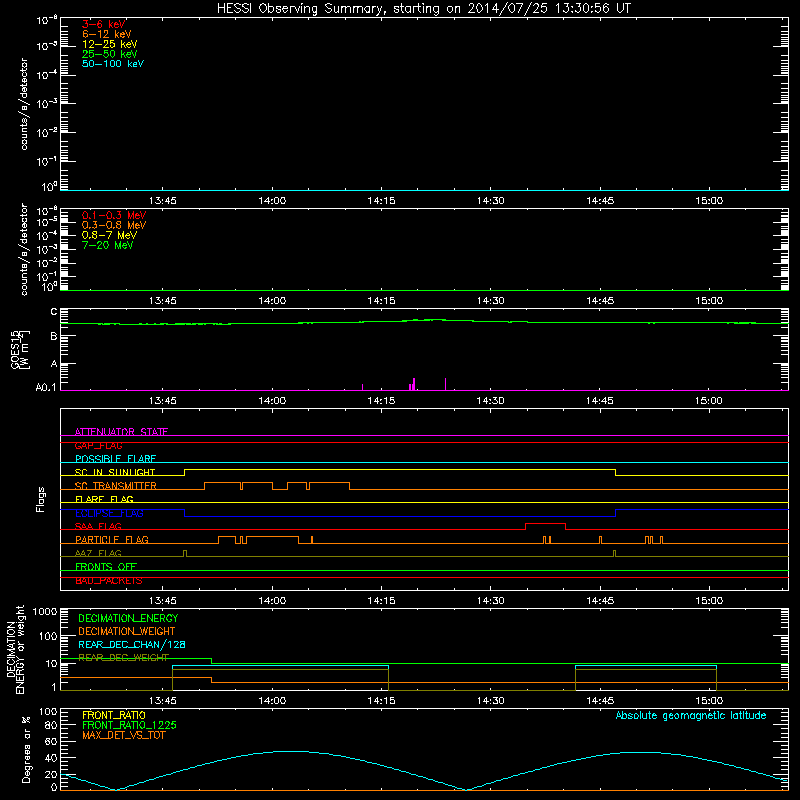This screenshot has width=800, height=800.
Task: Click the green 25-50 keV legend label
Action: [x=110, y=54]
